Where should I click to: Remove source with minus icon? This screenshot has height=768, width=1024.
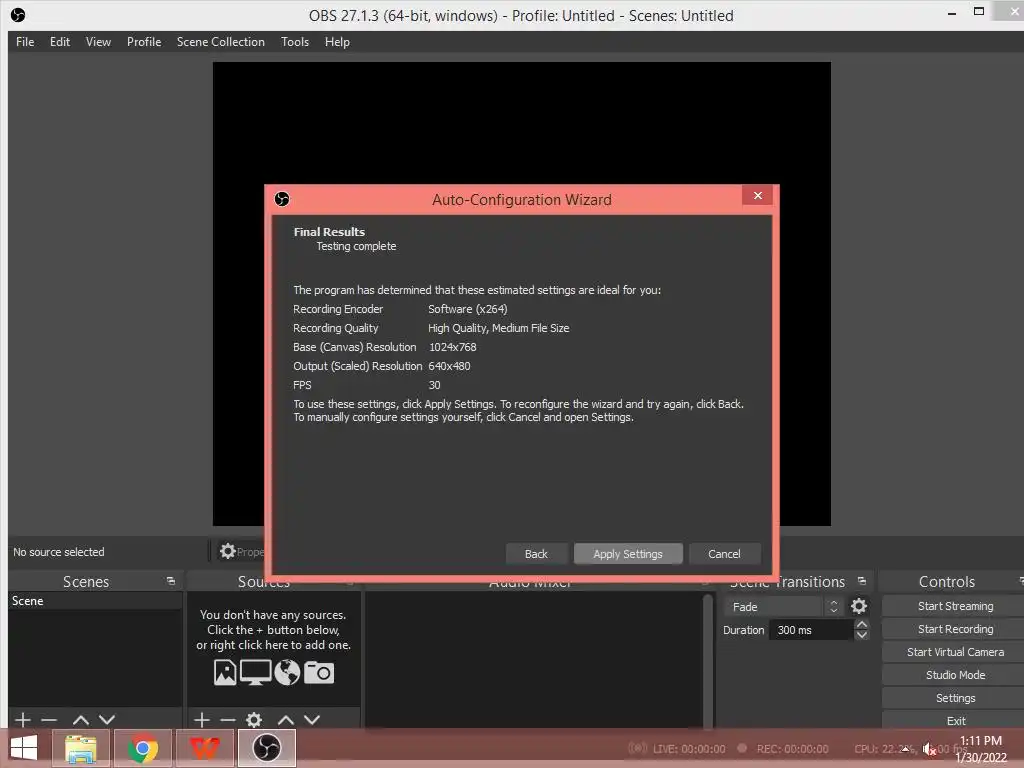coord(227,720)
